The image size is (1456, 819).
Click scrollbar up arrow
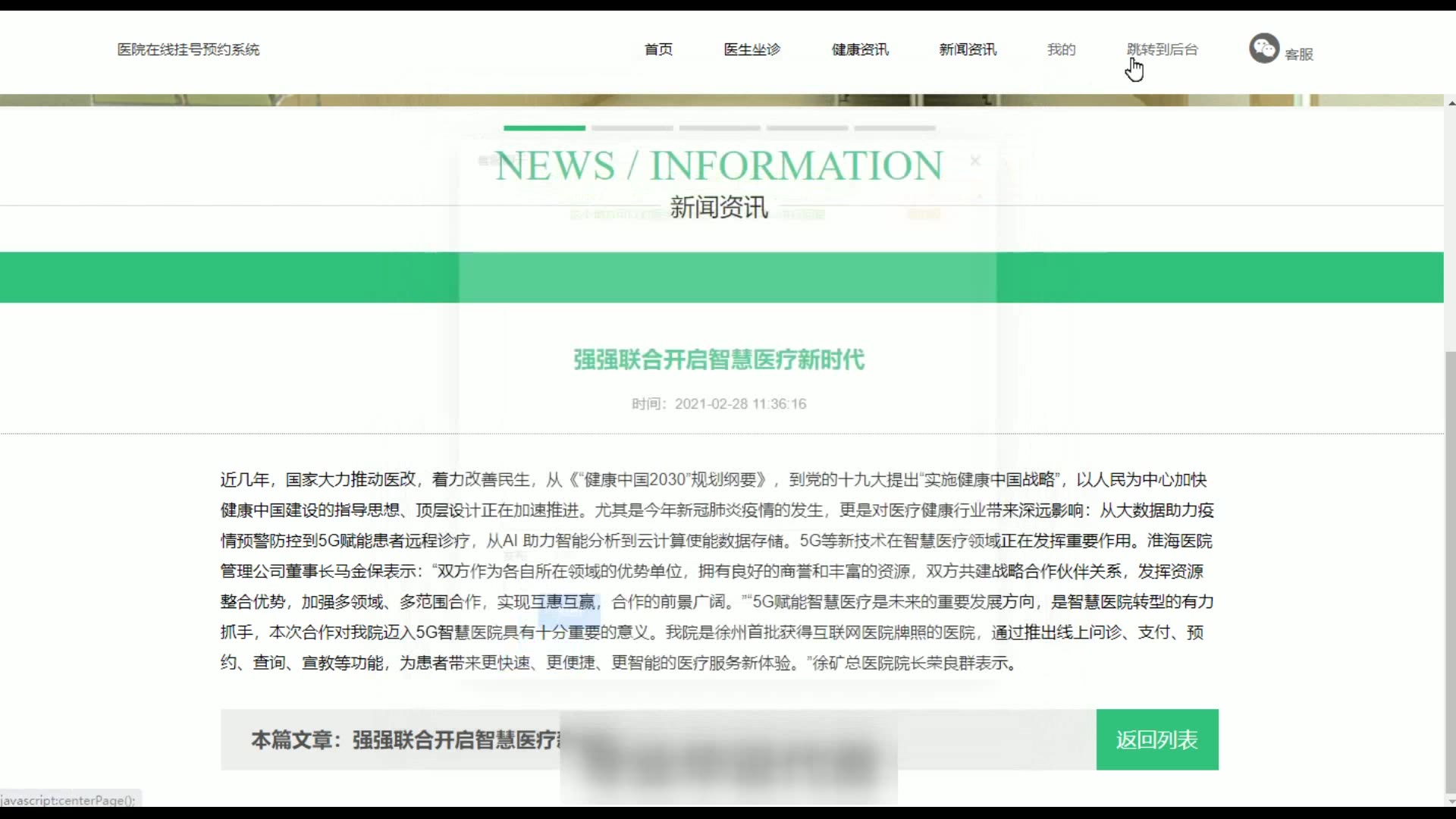coord(1451,103)
